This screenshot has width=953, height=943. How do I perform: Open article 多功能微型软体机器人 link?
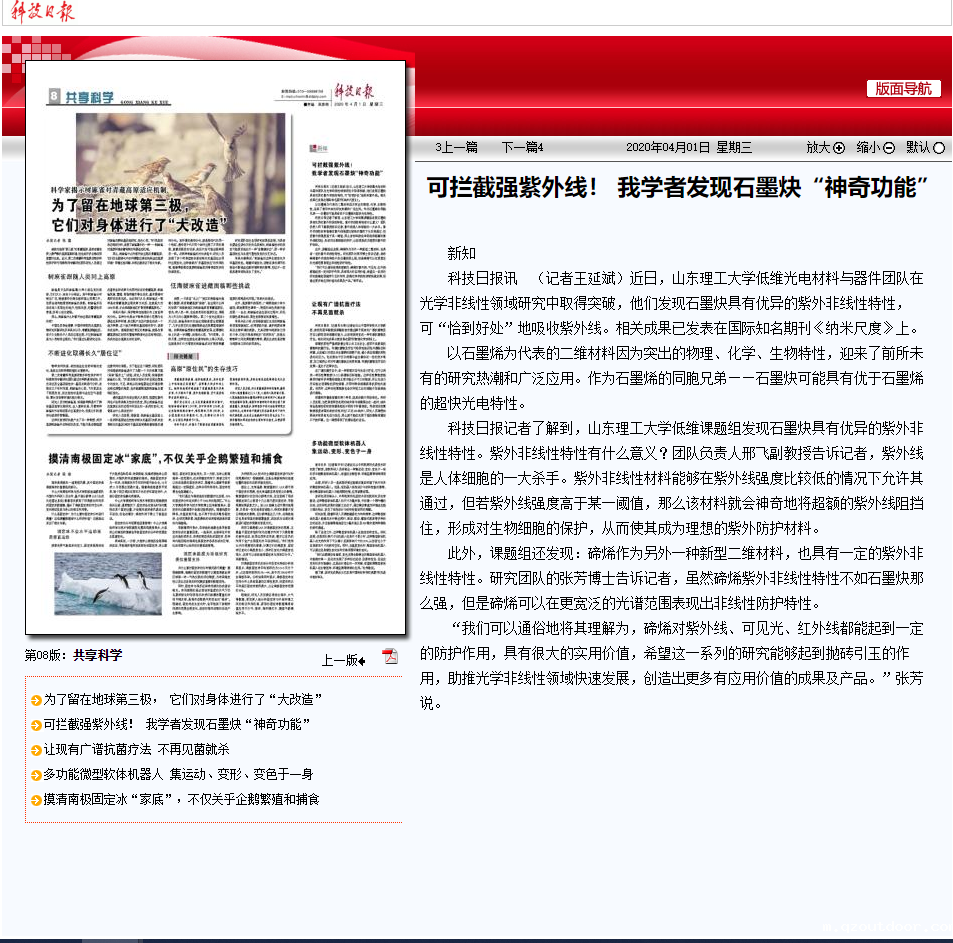click(x=178, y=775)
